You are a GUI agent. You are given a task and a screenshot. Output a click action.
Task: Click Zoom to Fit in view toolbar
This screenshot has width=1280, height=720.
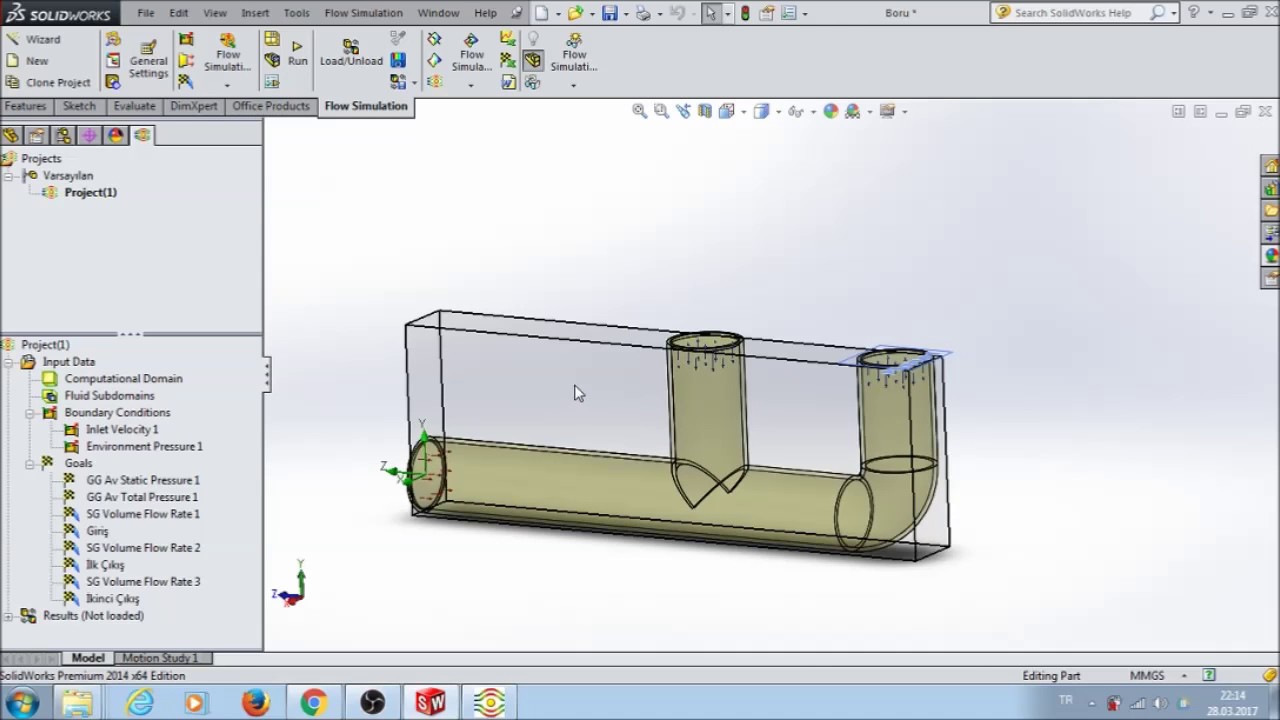tap(640, 111)
